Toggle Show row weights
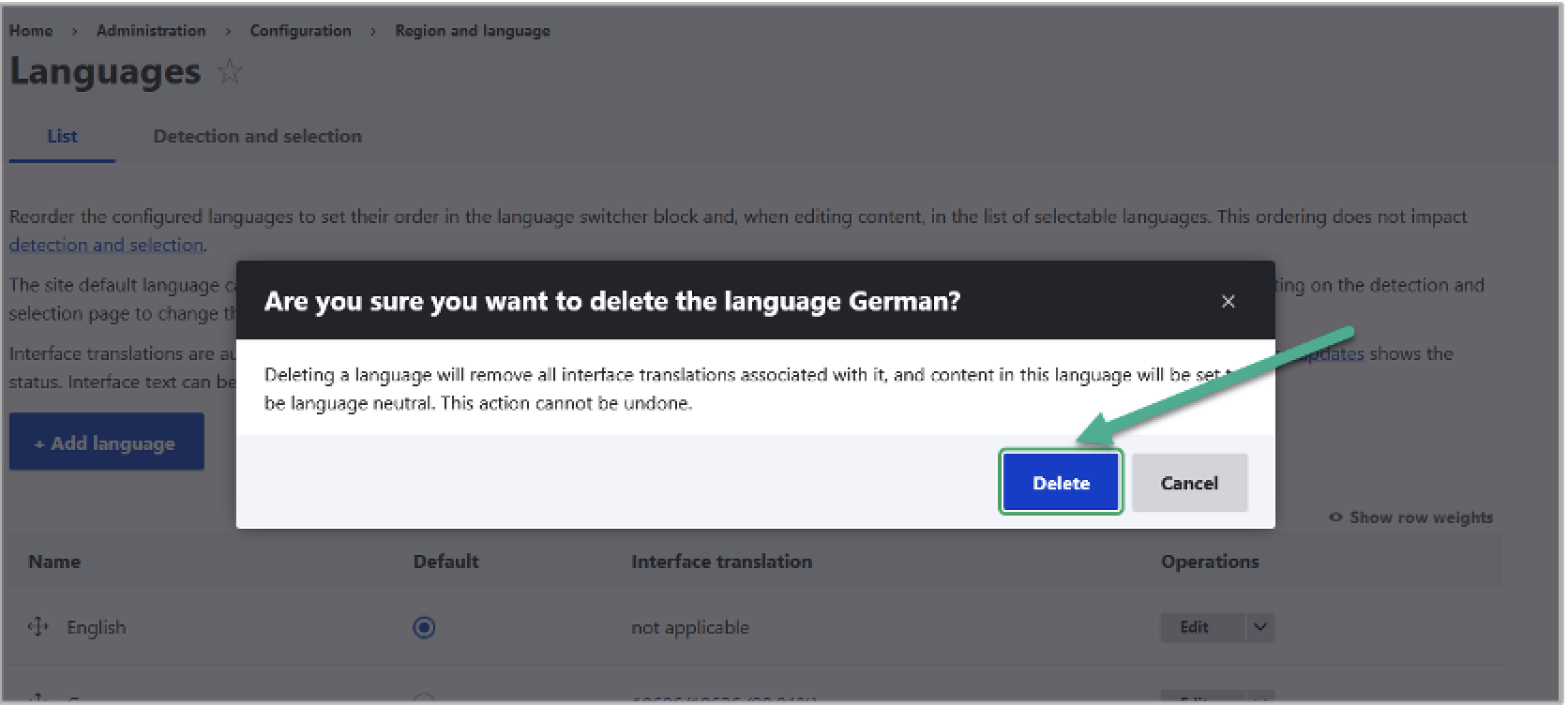This screenshot has width=1568, height=705. (1411, 517)
